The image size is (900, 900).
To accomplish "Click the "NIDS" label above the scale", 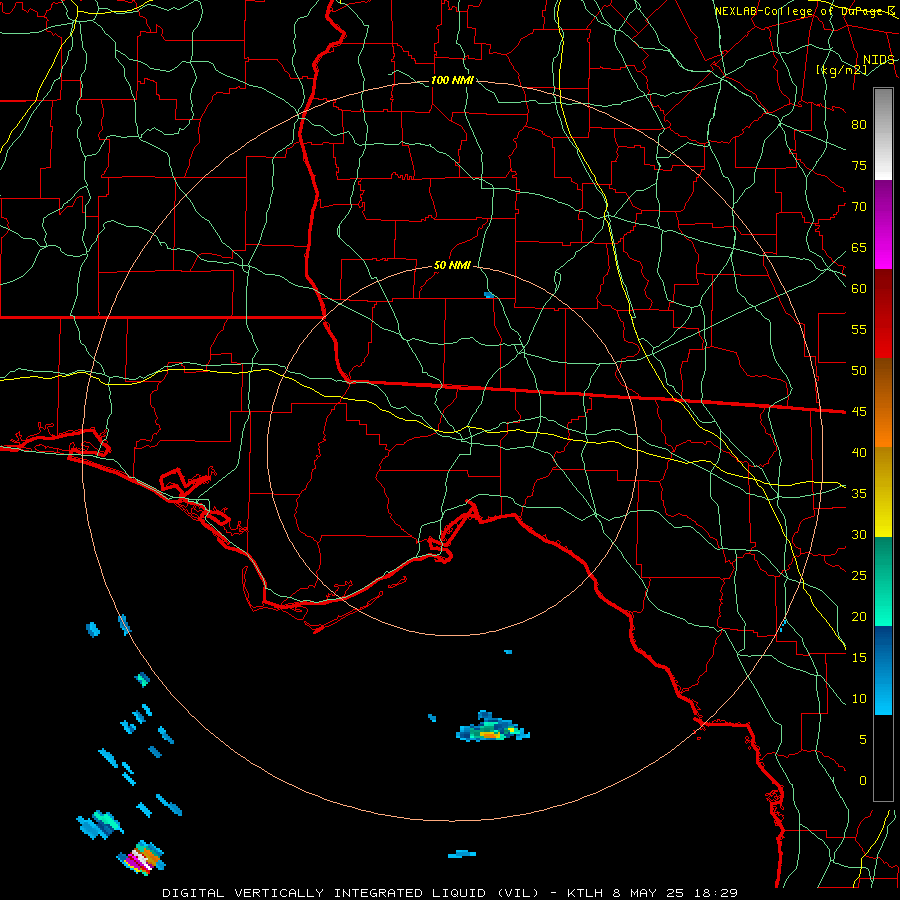I will click(x=878, y=60).
